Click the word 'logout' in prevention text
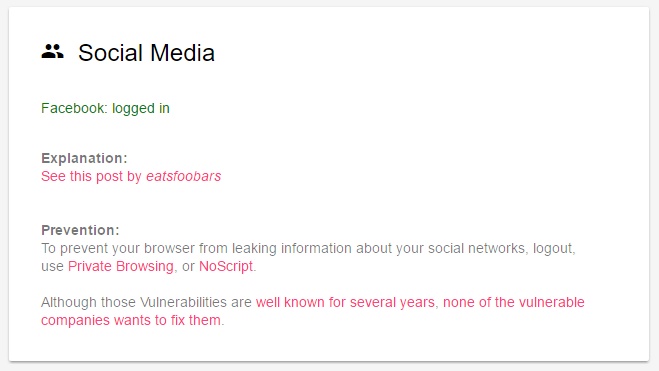 553,248
